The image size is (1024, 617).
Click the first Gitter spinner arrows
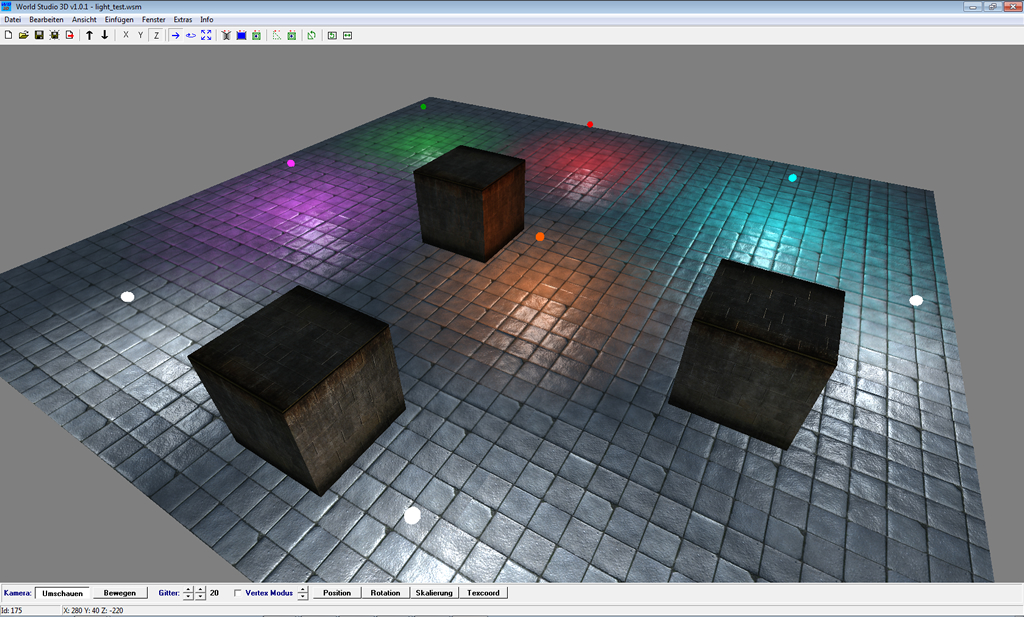188,593
